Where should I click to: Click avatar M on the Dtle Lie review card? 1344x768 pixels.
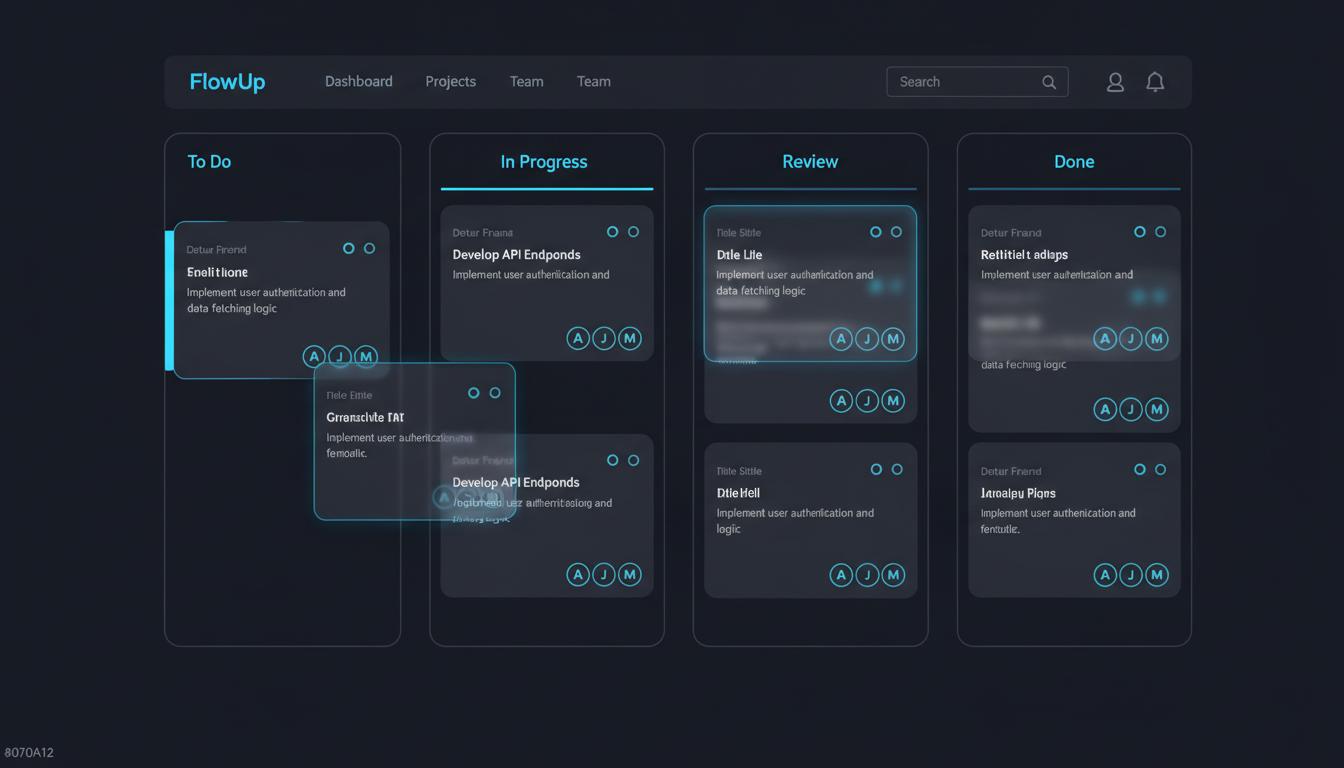point(893,339)
